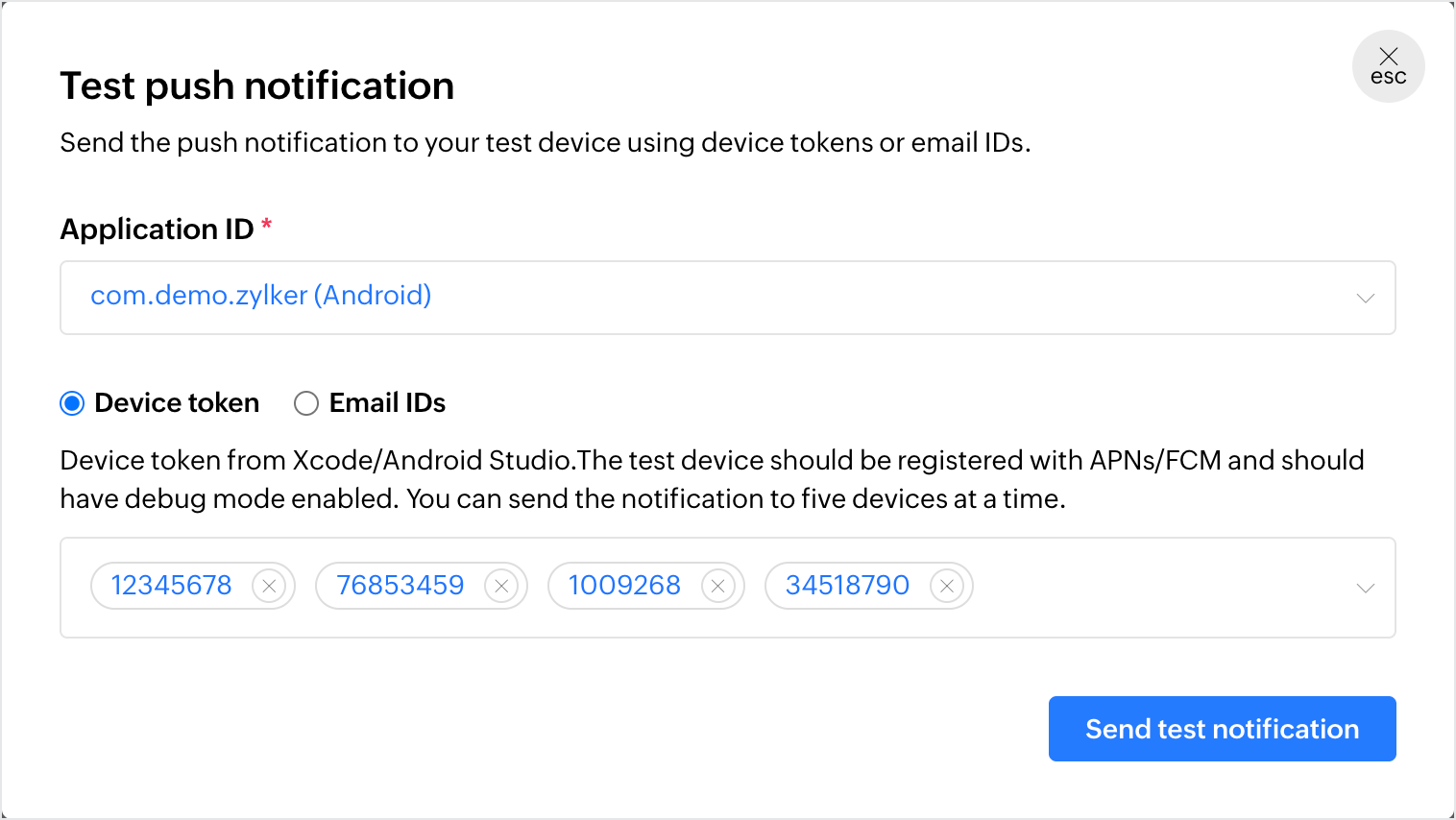The width and height of the screenshot is (1456, 820).
Task: Focus empty area of device token field
Action: tap(1153, 588)
